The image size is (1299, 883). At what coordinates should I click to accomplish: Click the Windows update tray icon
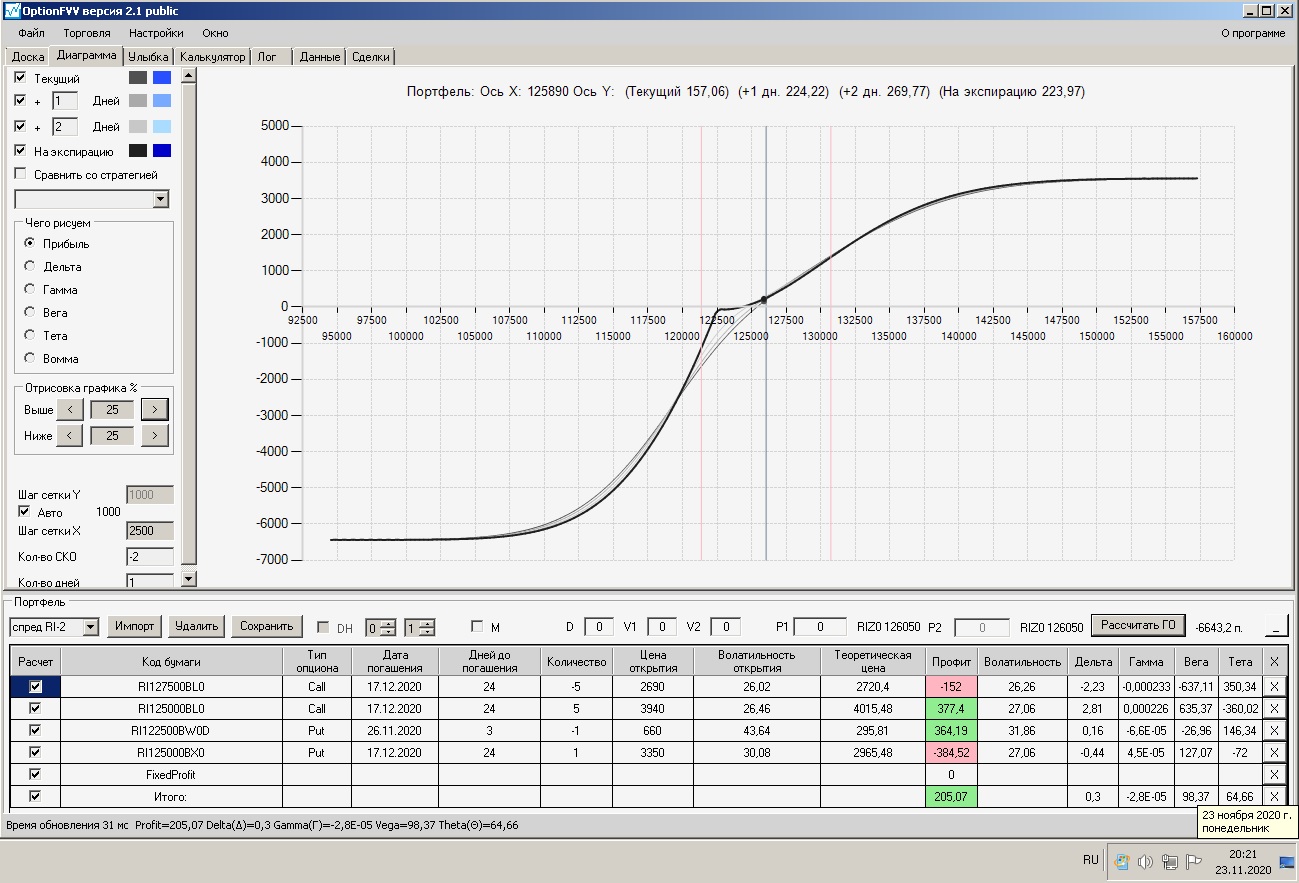1122,862
